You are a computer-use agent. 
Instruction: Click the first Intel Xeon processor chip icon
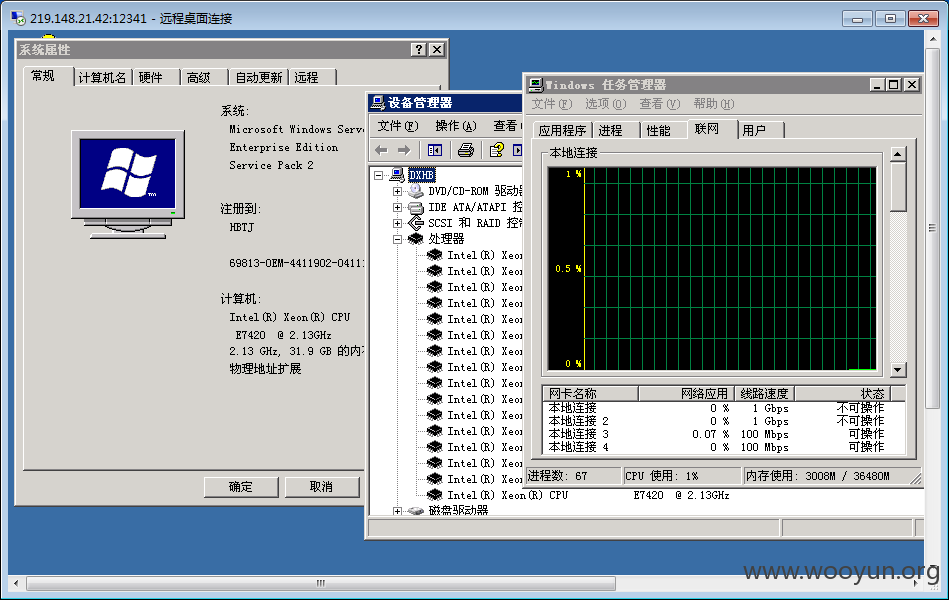[435, 255]
